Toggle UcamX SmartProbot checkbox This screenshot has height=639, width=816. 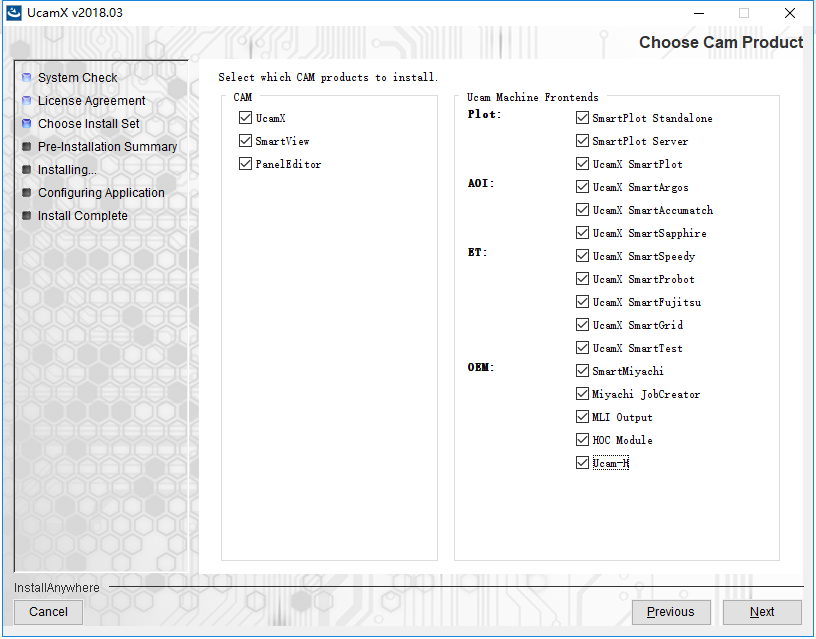click(582, 278)
